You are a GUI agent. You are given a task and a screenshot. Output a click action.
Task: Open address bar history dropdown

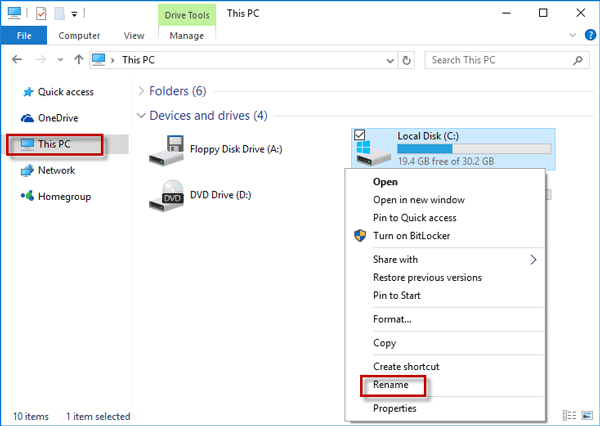pos(391,60)
